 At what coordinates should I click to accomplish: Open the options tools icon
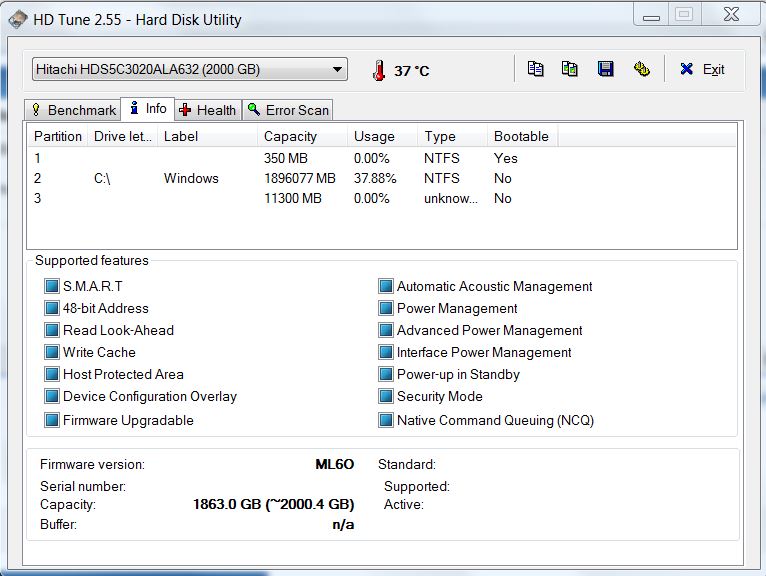click(641, 69)
